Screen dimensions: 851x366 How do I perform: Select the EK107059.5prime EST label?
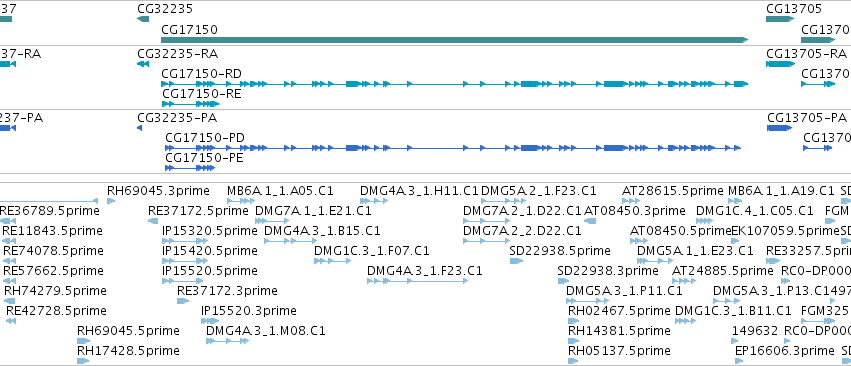786,231
